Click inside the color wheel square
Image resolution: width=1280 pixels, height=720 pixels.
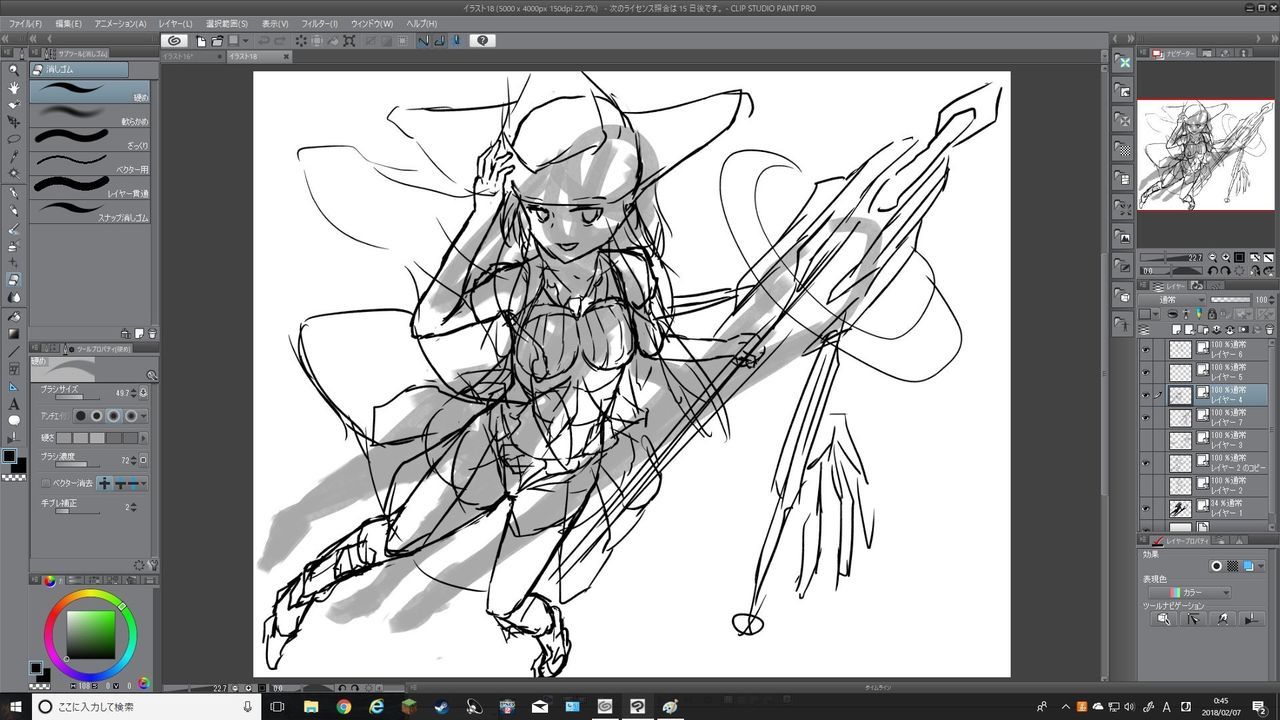[x=91, y=633]
